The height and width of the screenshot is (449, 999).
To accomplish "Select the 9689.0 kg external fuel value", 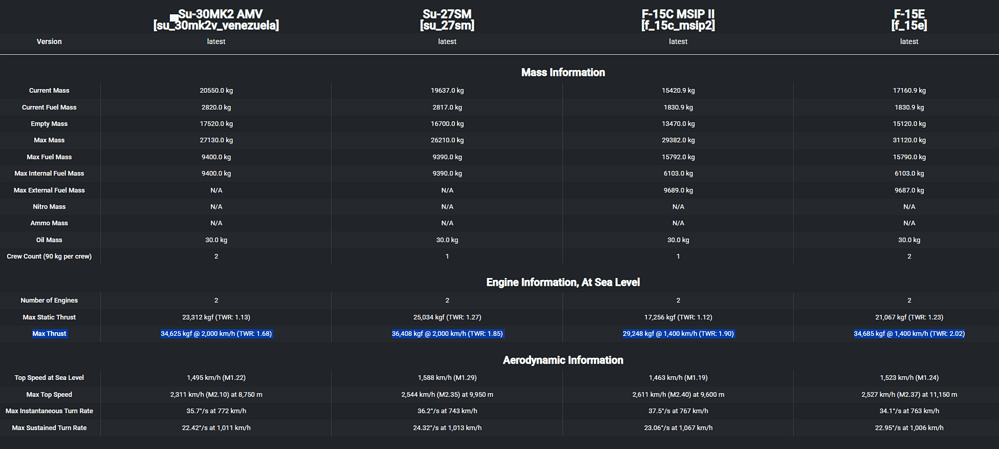I will [x=678, y=190].
